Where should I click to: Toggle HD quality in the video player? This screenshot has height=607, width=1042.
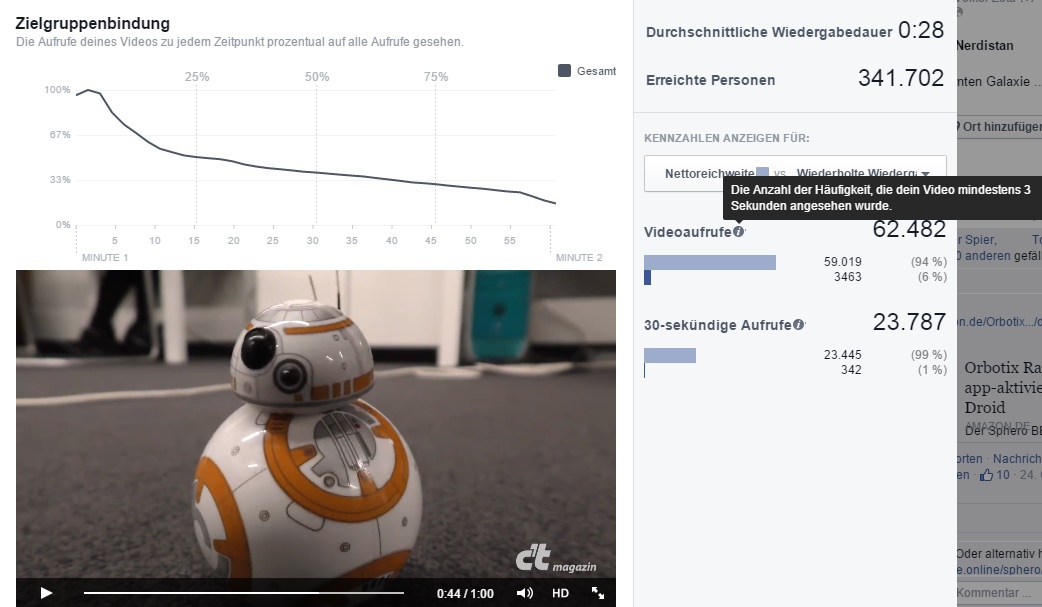tap(560, 593)
